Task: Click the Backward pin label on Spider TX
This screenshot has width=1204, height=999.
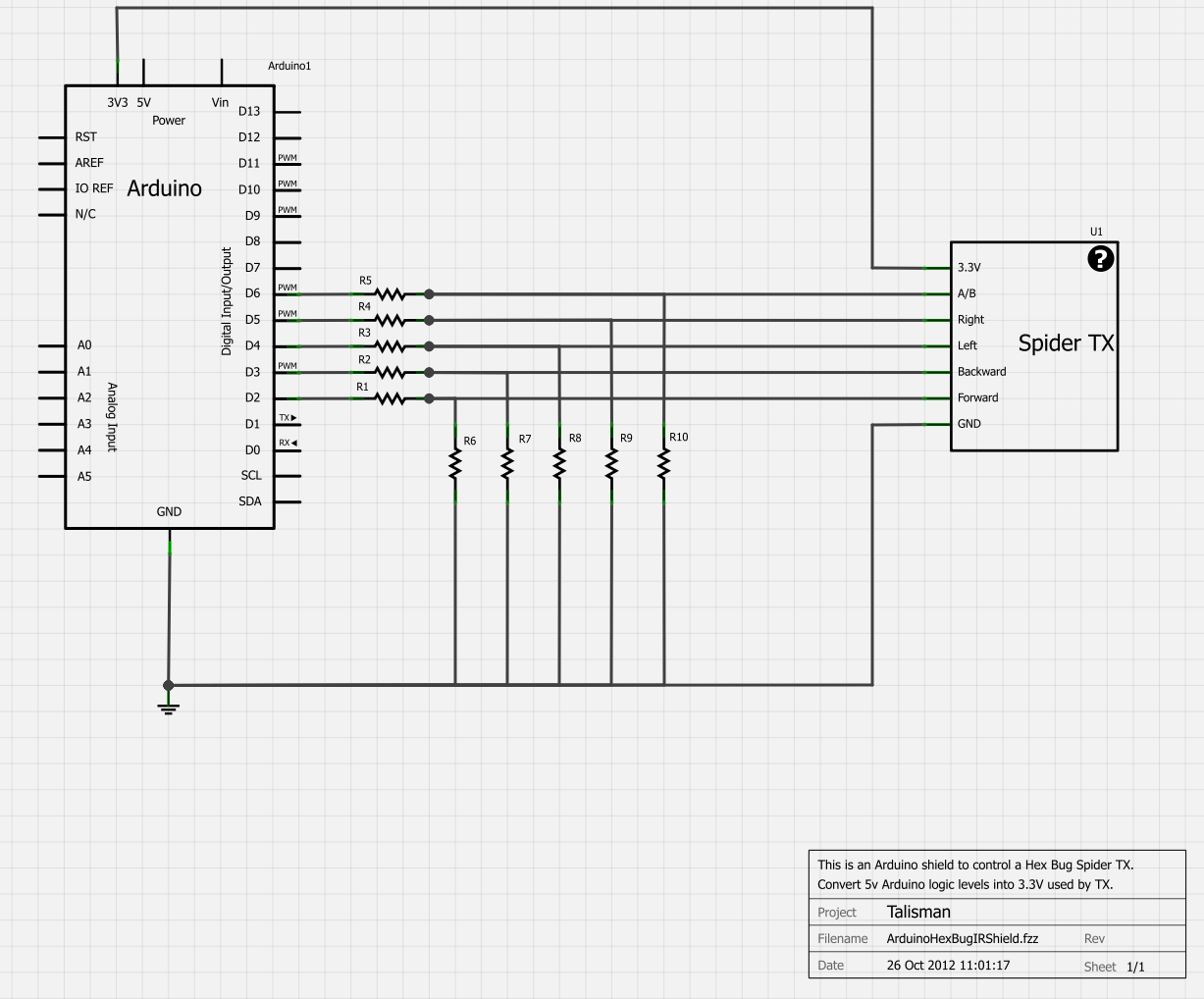Action: click(x=982, y=372)
